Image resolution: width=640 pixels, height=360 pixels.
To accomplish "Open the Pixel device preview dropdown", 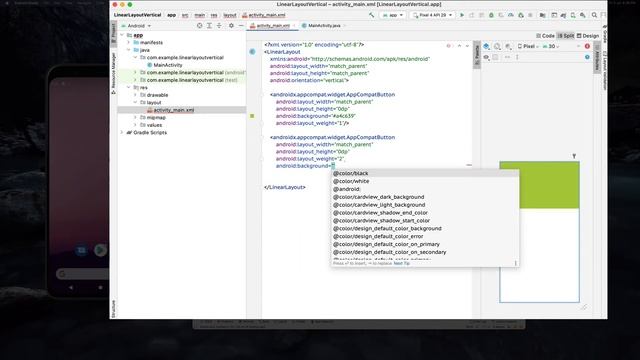I will tap(528, 47).
